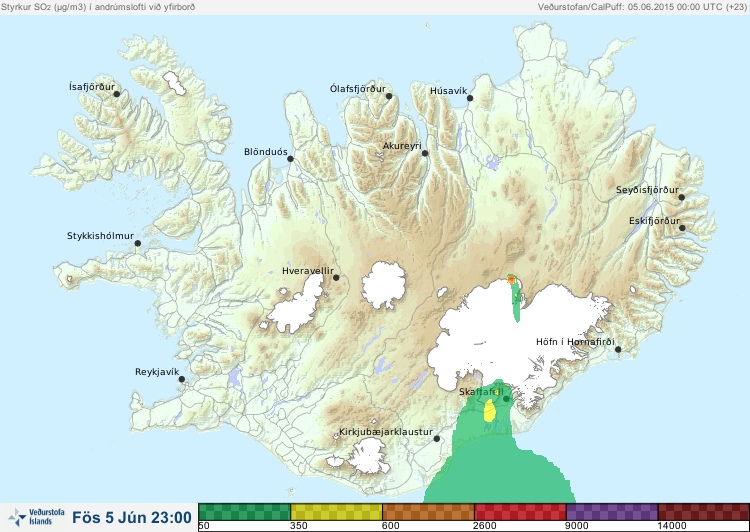Click the 'Akureyri' label
This screenshot has height=532, width=750.
[402, 146]
